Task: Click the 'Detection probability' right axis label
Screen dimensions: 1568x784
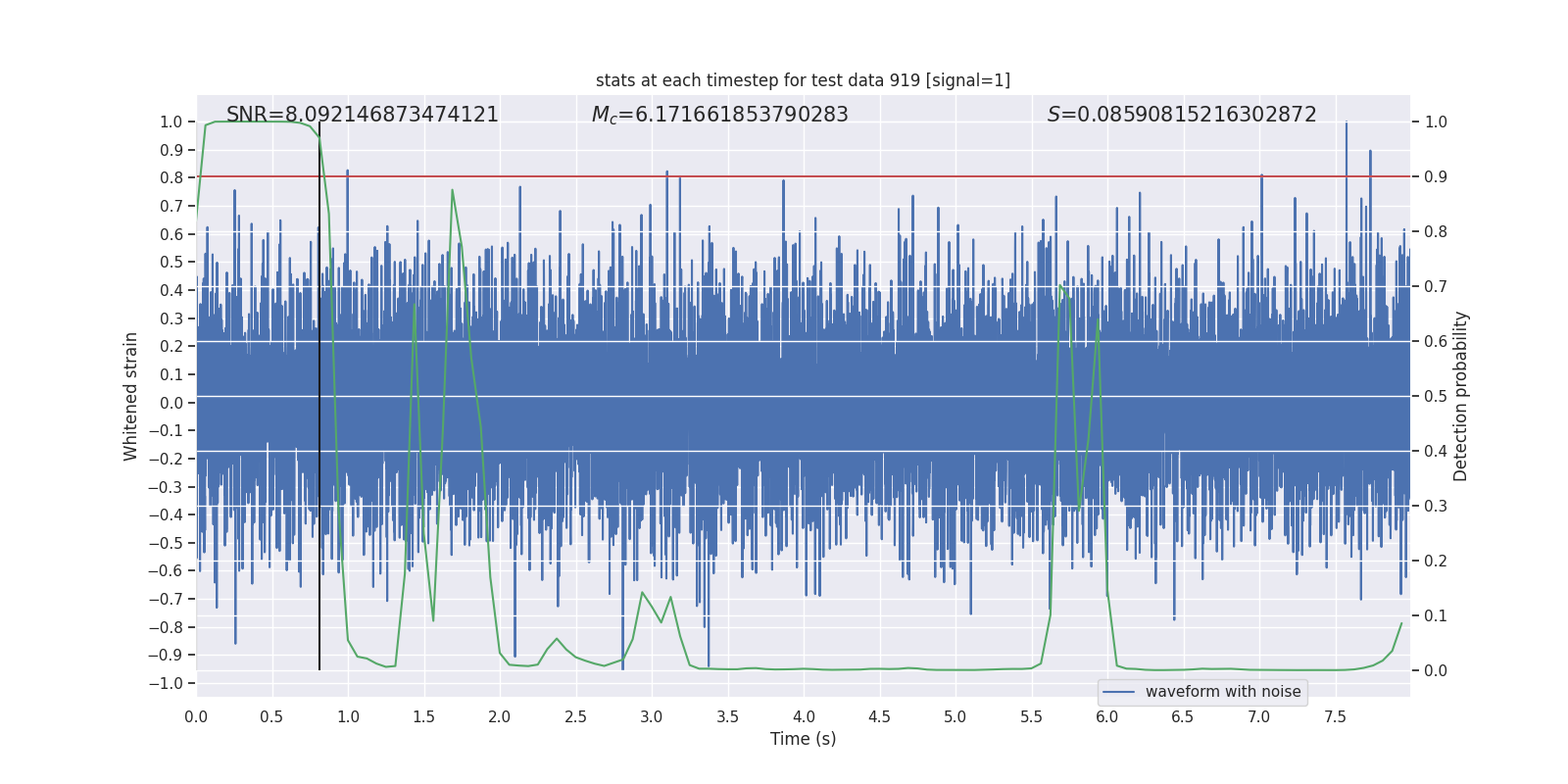Action: pyautogui.click(x=1461, y=396)
